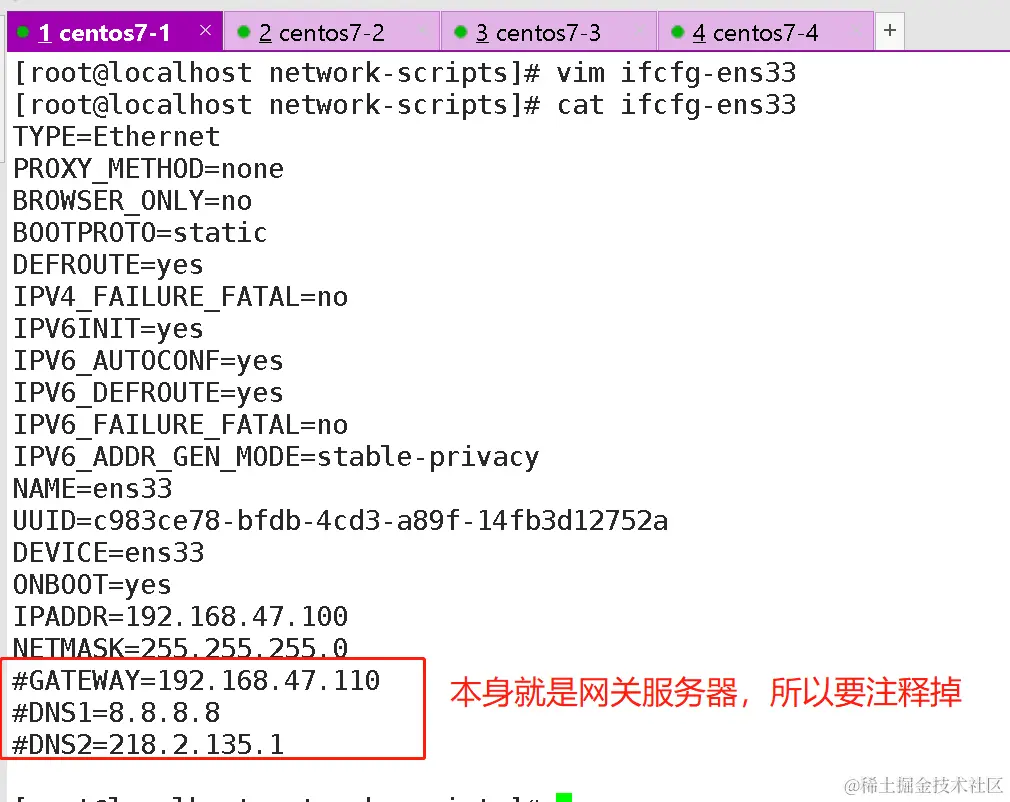The width and height of the screenshot is (1010, 802).
Task: Close the centos7-1 session tab
Action: click(205, 30)
